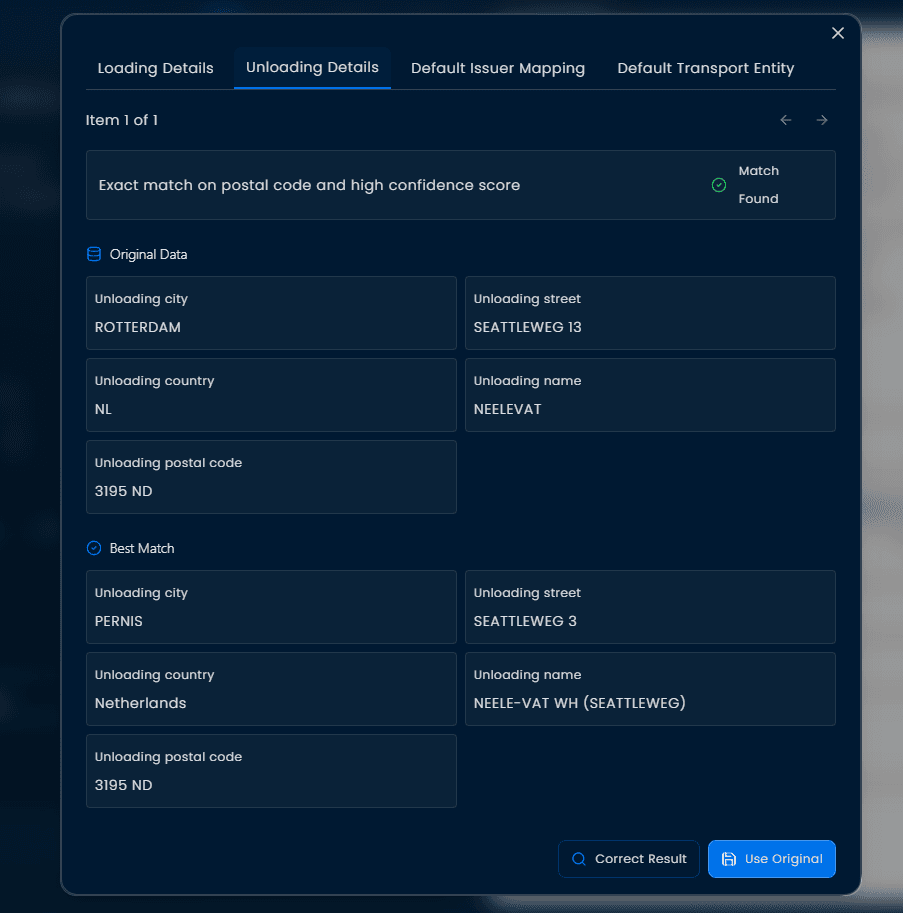Click the magnifier icon in Correct Result button
The height and width of the screenshot is (913, 903).
(578, 858)
